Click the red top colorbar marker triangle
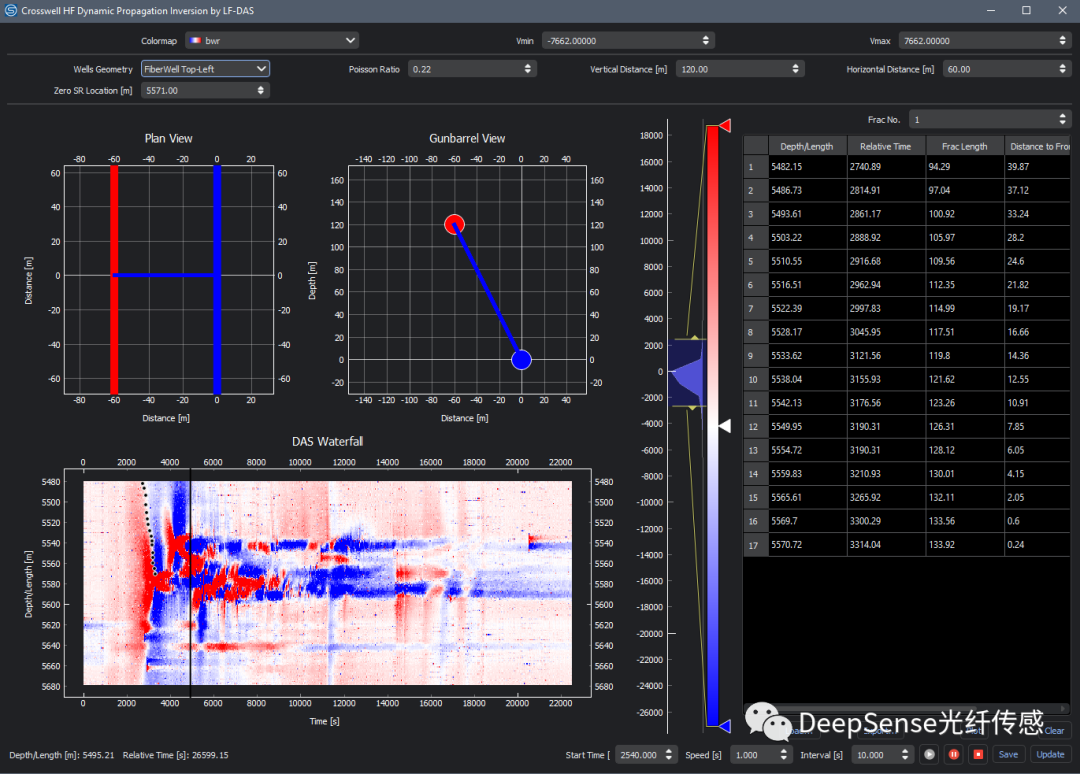The width and height of the screenshot is (1080, 774). (725, 125)
